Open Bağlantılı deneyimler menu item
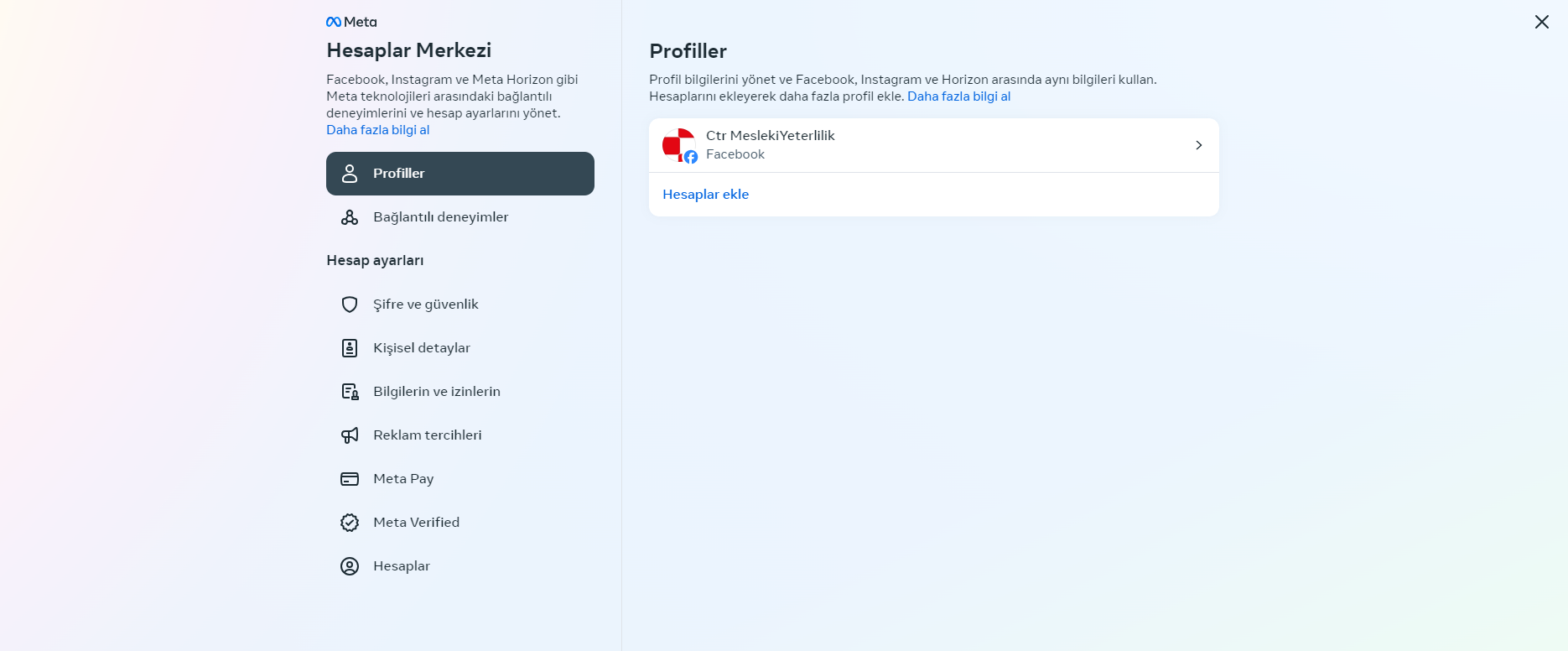Viewport: 1568px width, 651px height. (x=460, y=217)
